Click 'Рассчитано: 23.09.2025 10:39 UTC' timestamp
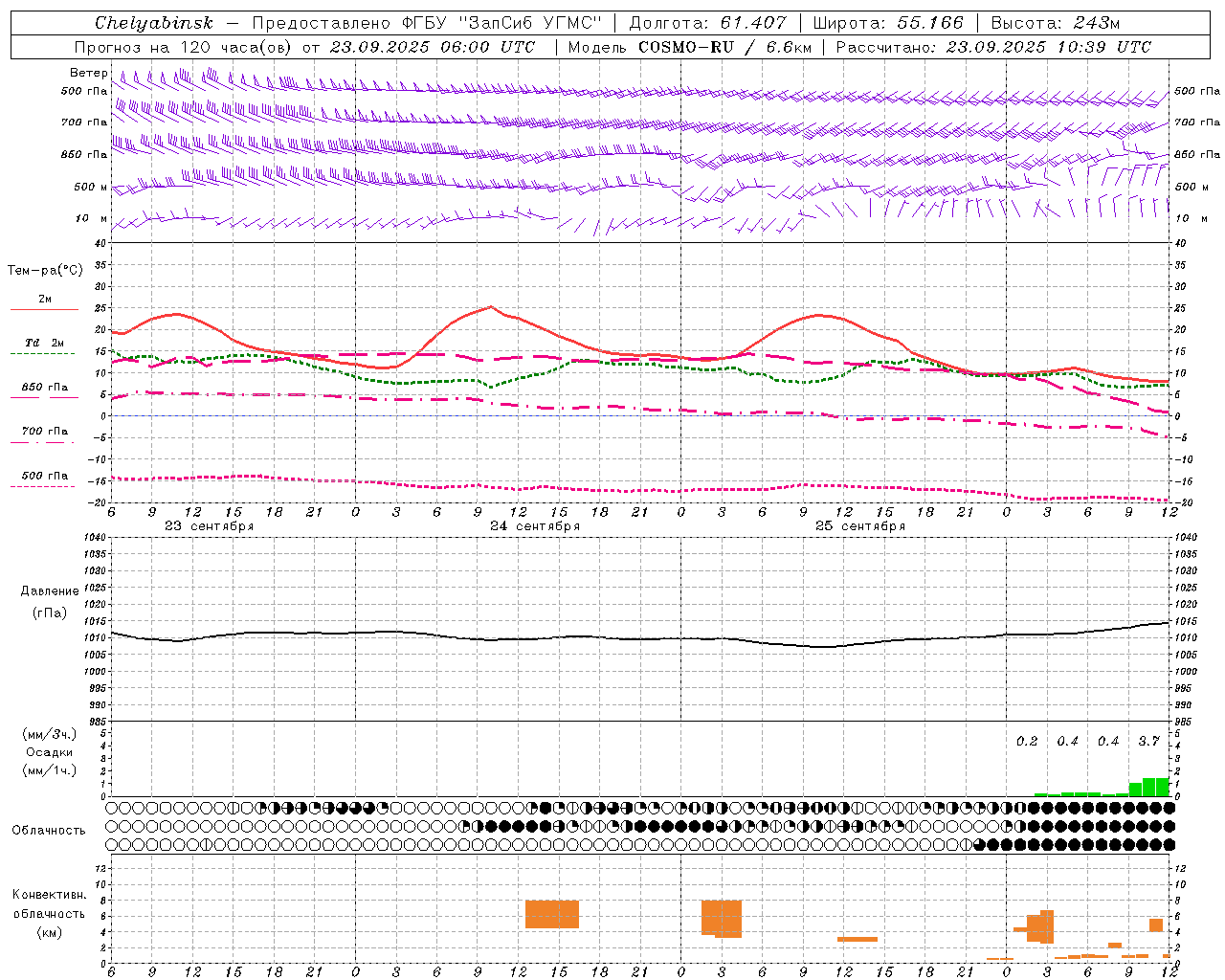1225x980 pixels. tap(993, 47)
